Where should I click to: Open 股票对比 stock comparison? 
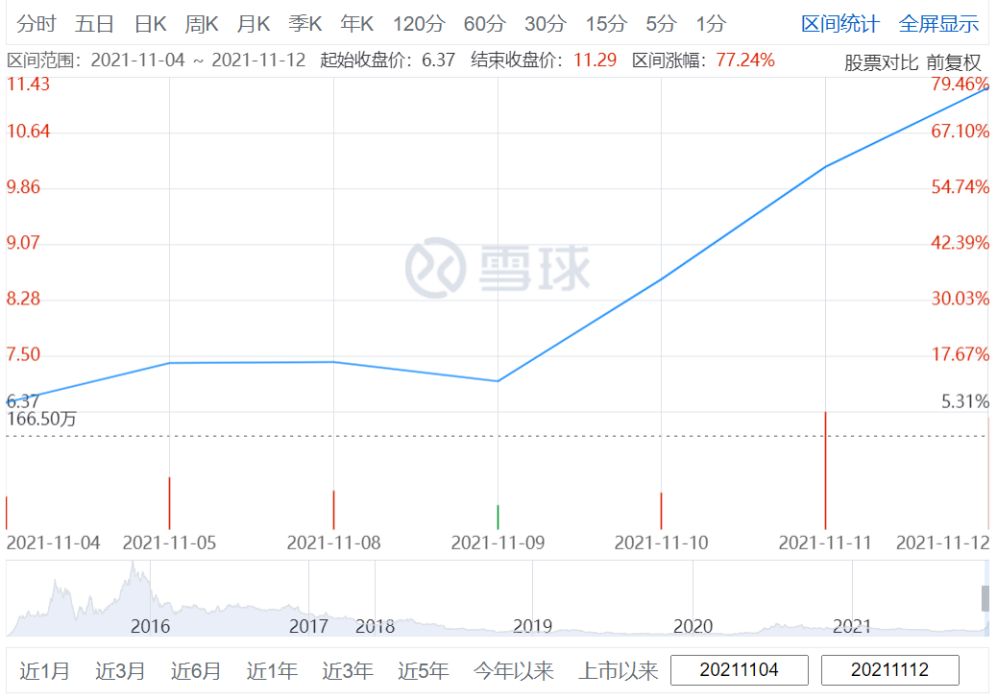[x=881, y=62]
